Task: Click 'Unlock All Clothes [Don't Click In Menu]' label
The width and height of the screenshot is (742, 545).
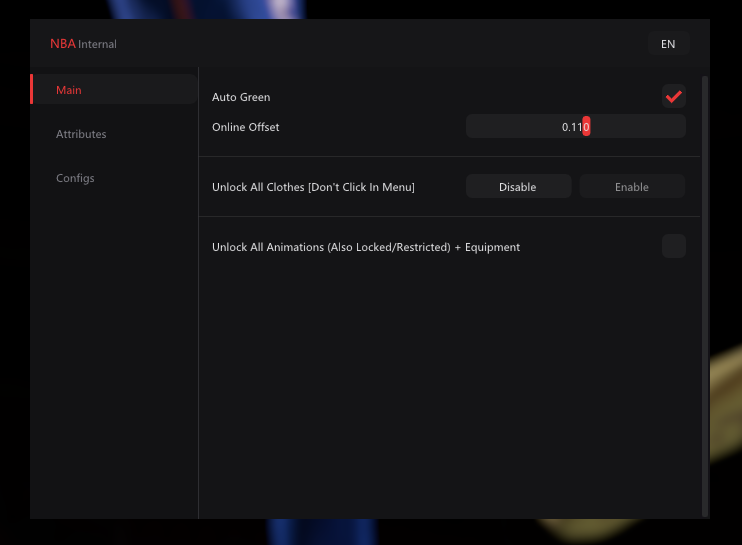Action: tap(313, 187)
